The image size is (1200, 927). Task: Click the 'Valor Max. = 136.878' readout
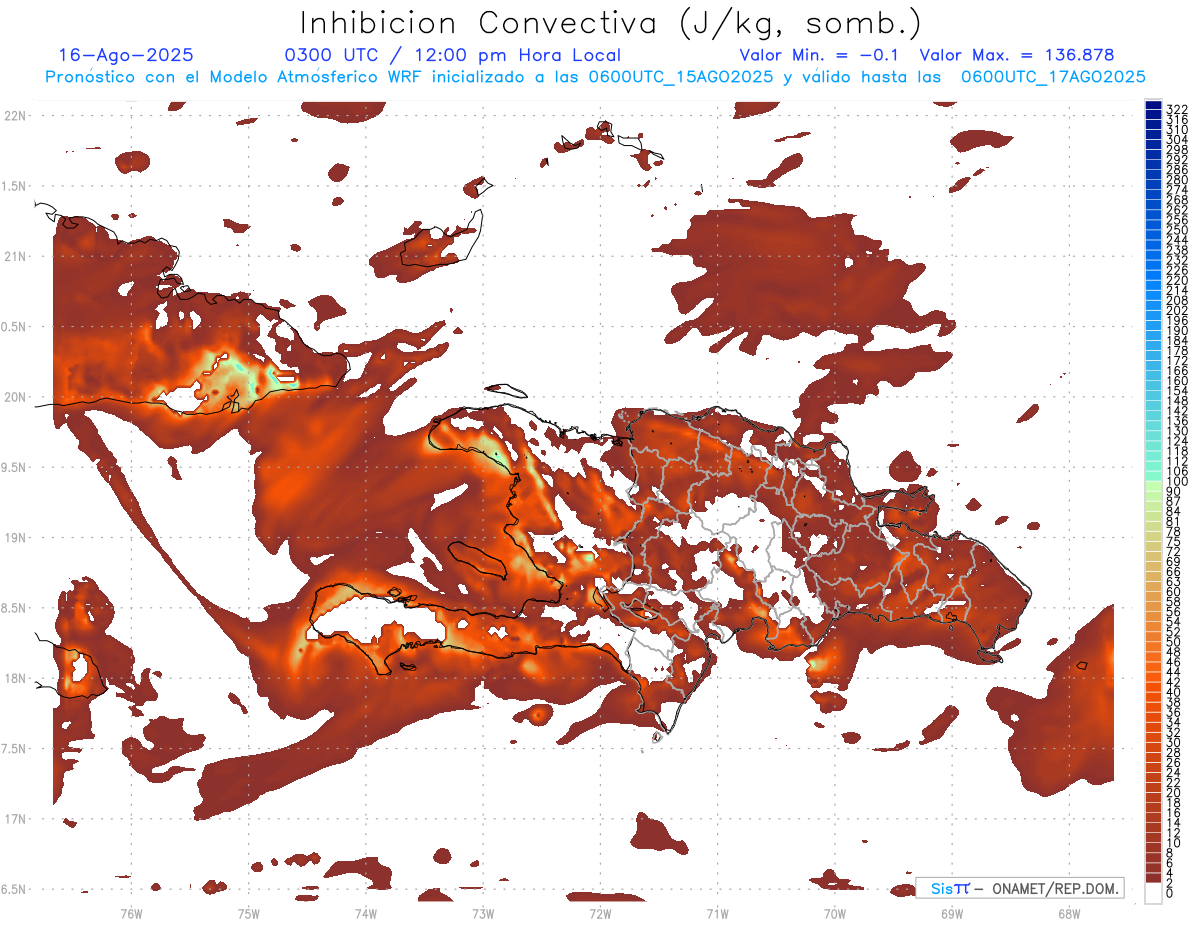1016,56
